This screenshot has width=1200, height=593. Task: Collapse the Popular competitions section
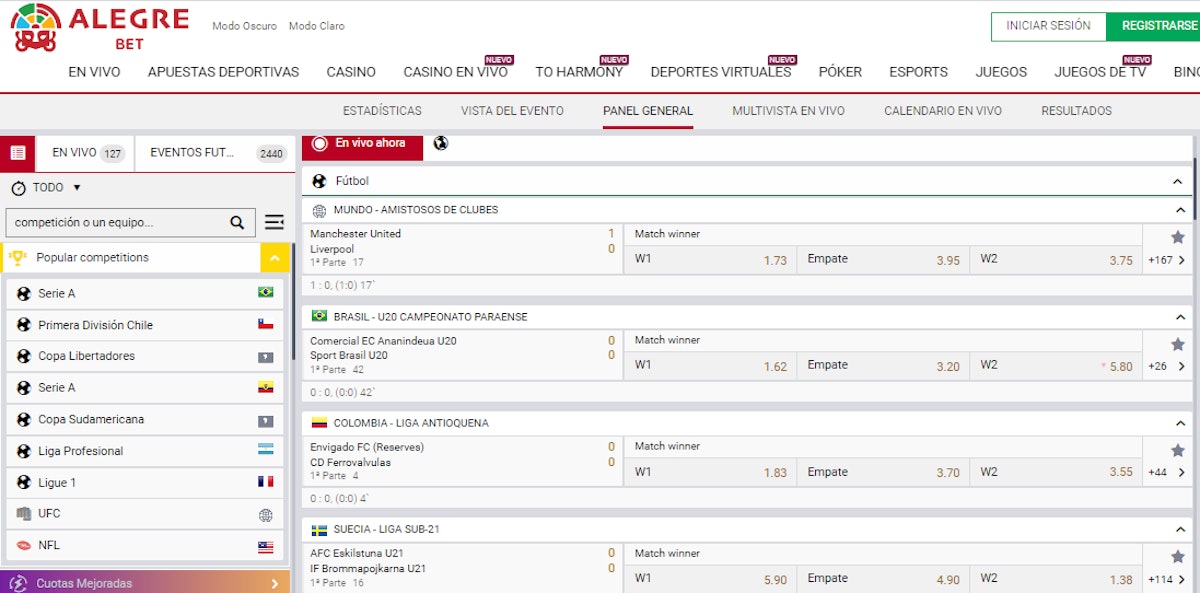(x=275, y=258)
